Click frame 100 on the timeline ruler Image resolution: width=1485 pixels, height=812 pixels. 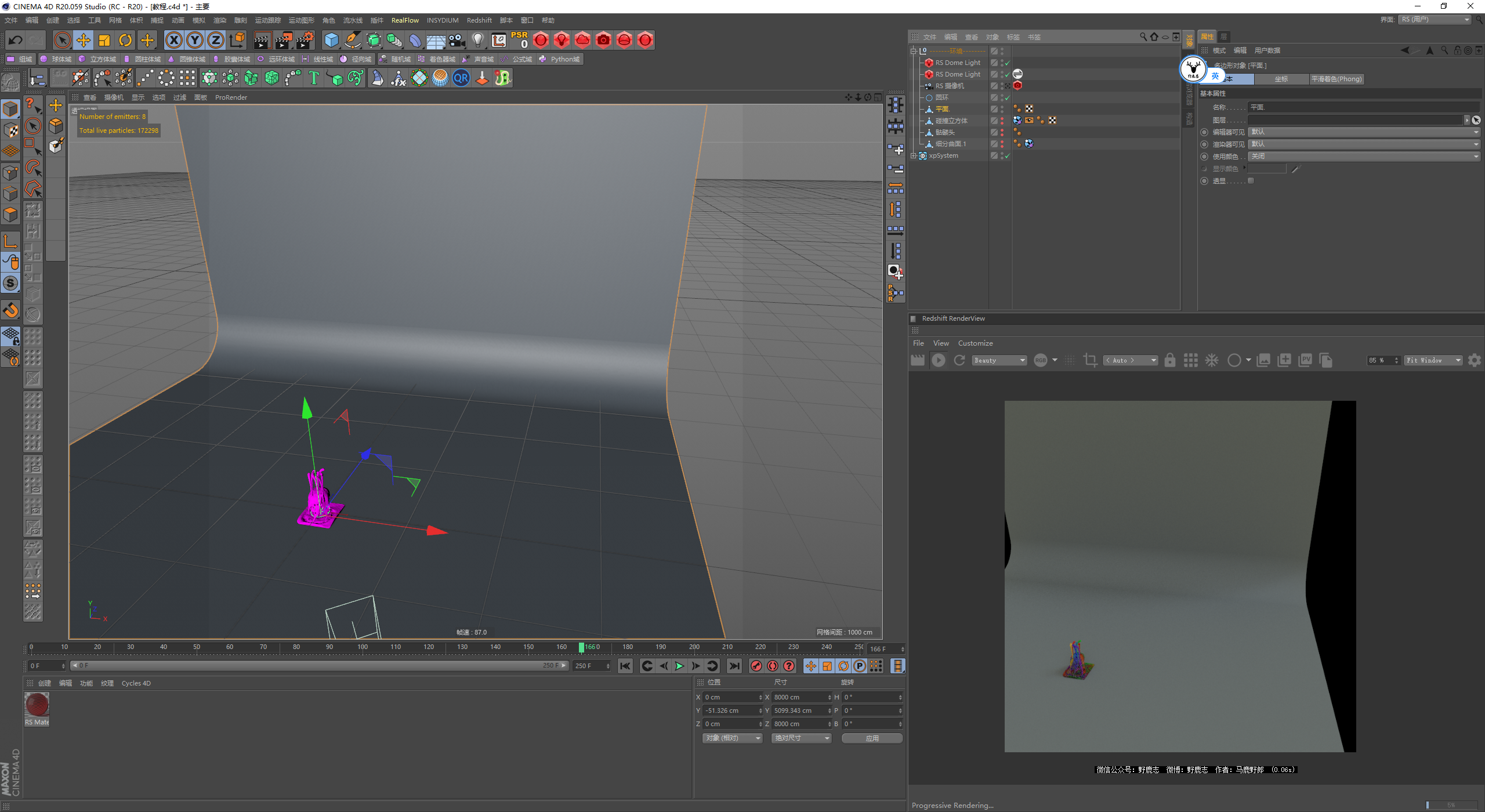click(363, 647)
